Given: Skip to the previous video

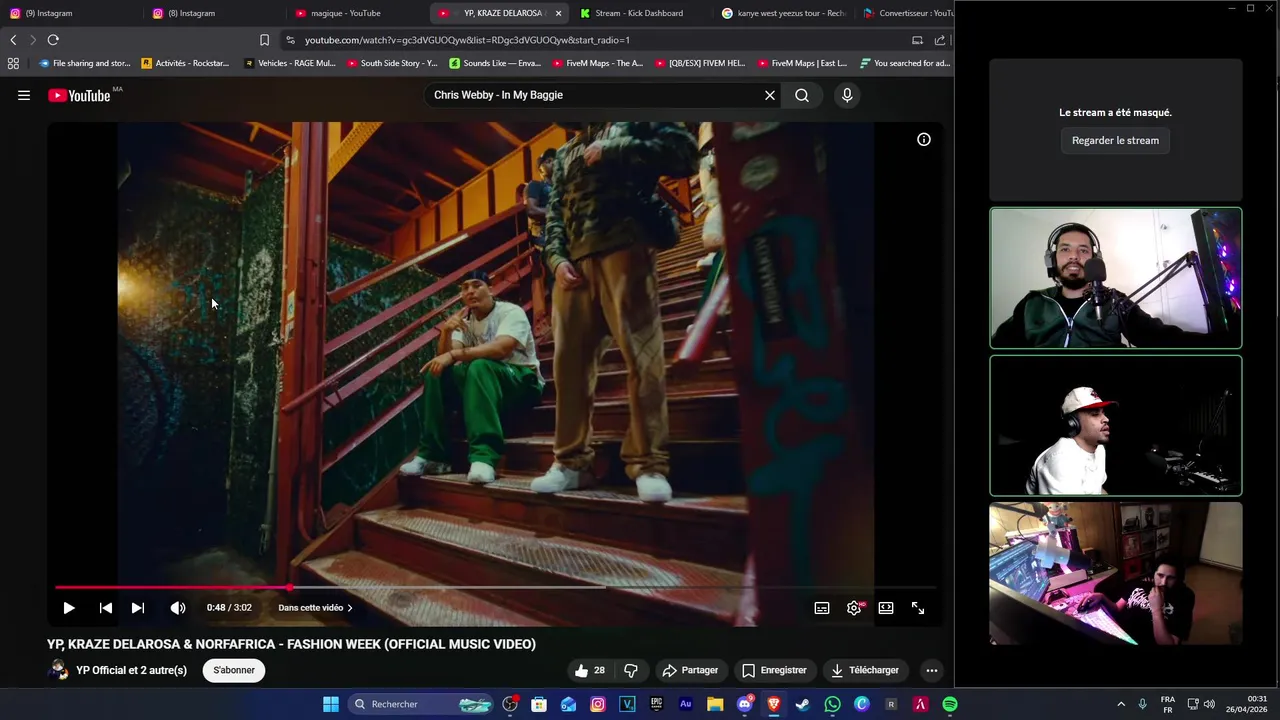Looking at the screenshot, I should point(105,608).
